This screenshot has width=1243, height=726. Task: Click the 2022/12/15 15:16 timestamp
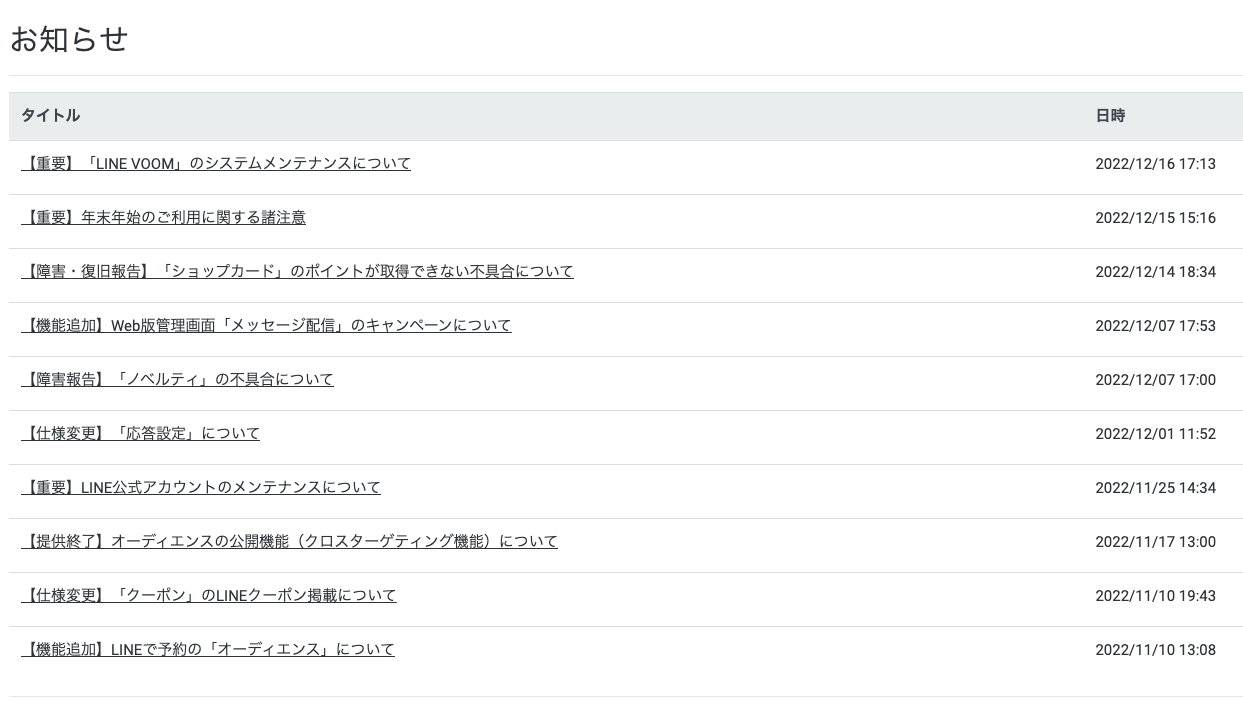click(x=1155, y=218)
